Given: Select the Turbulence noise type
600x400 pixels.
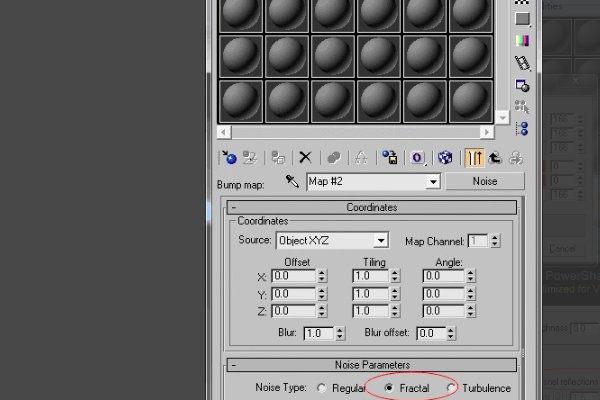Looking at the screenshot, I should pos(452,388).
